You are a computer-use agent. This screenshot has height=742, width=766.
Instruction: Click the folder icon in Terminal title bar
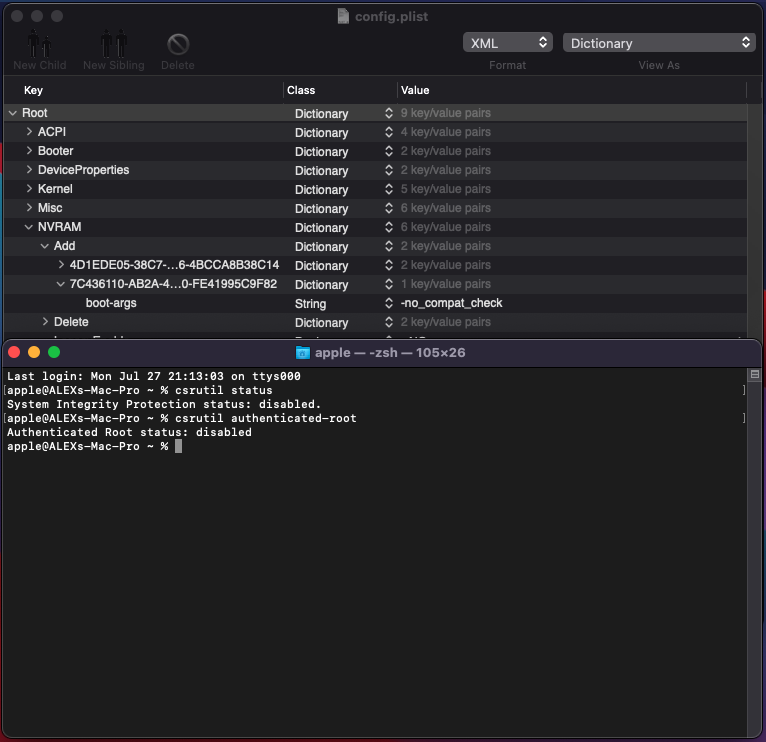(x=304, y=352)
